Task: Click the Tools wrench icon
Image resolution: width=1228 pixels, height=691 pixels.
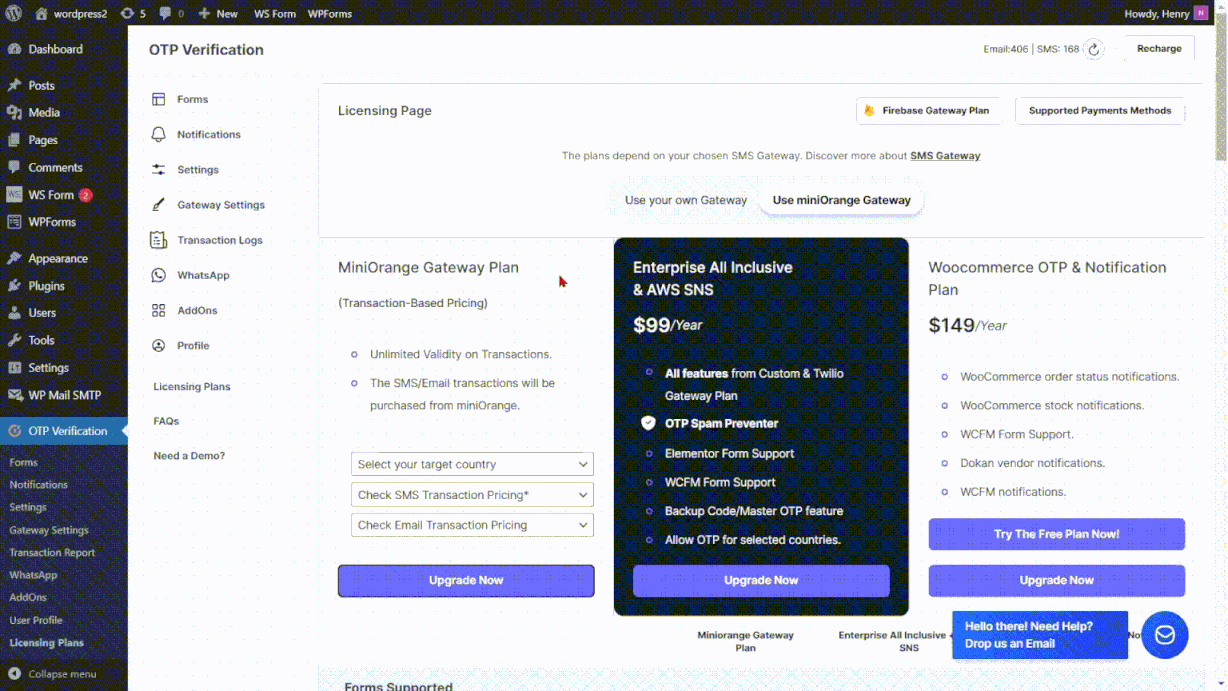Action: click(14, 340)
